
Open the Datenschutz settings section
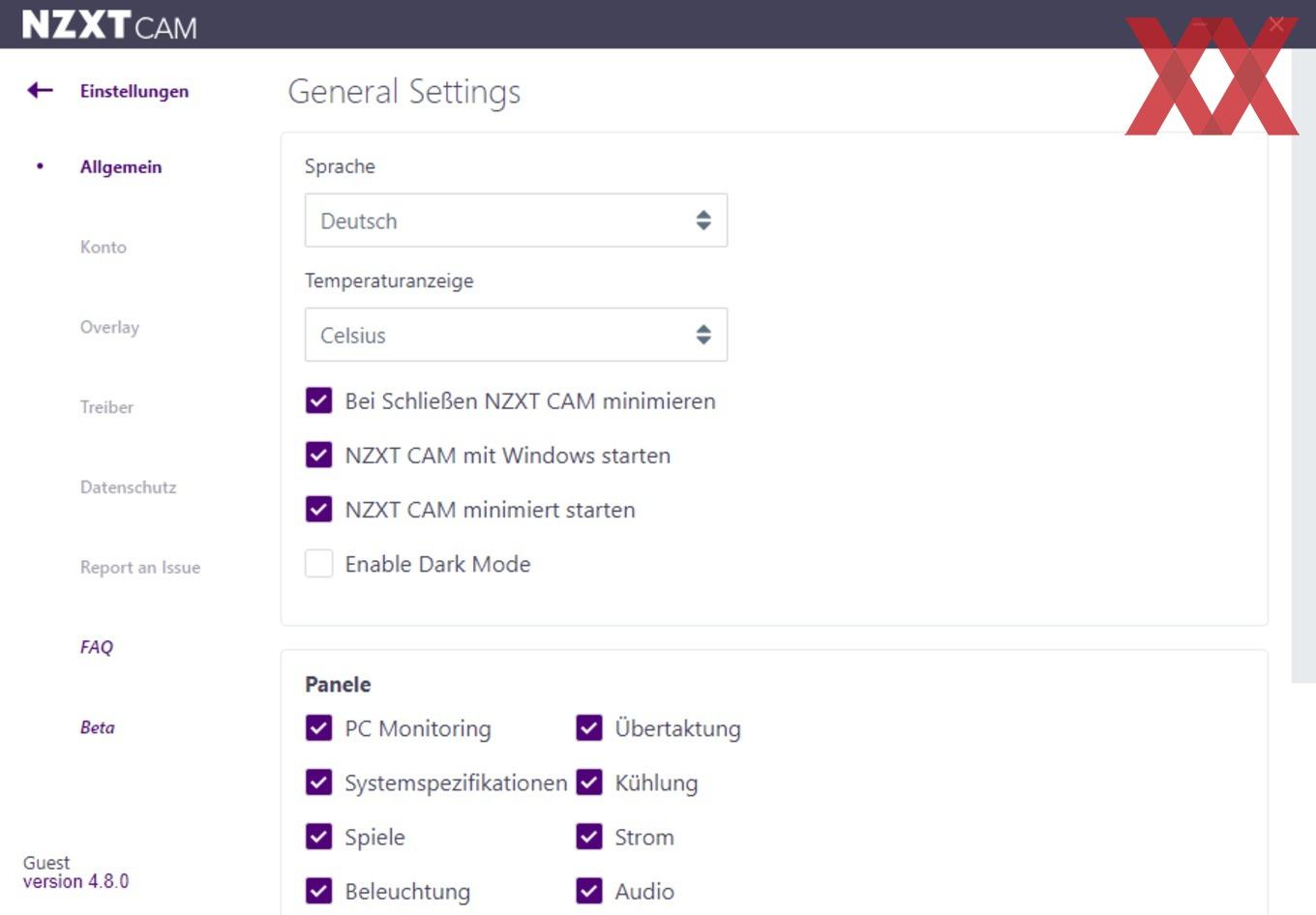(129, 487)
